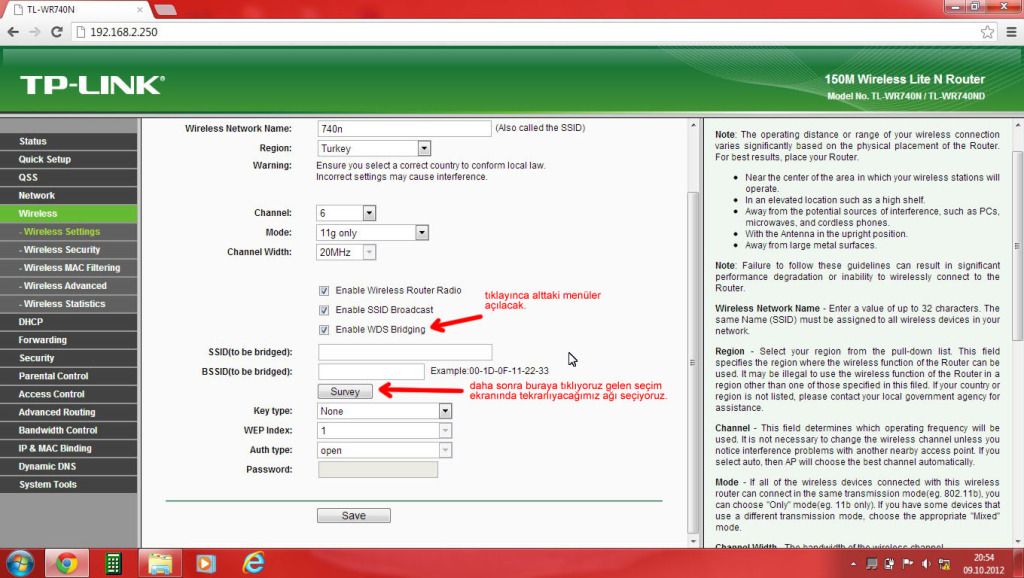
Task: Open the Chrome menu with the three-line icon
Action: pos(1011,32)
